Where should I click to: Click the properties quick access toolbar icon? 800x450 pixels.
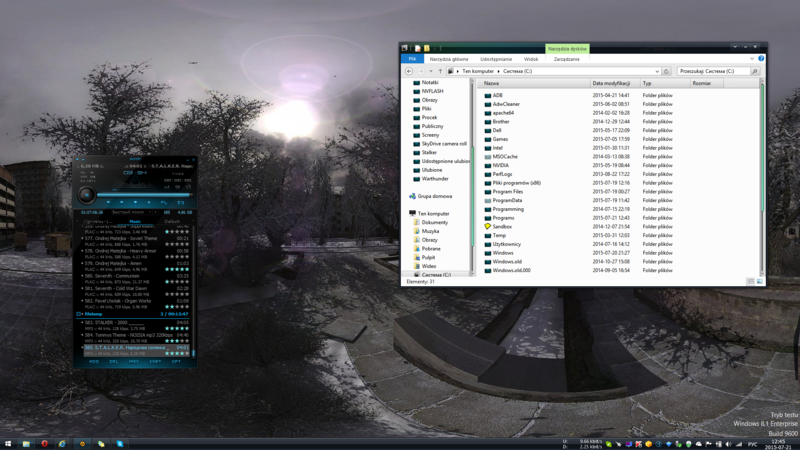417,48
